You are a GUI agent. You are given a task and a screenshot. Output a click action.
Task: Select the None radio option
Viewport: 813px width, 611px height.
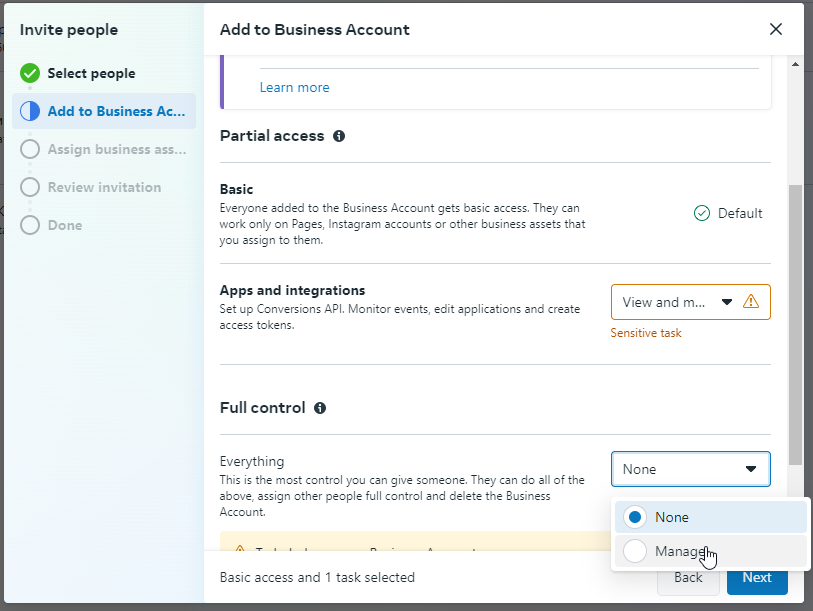coord(635,517)
